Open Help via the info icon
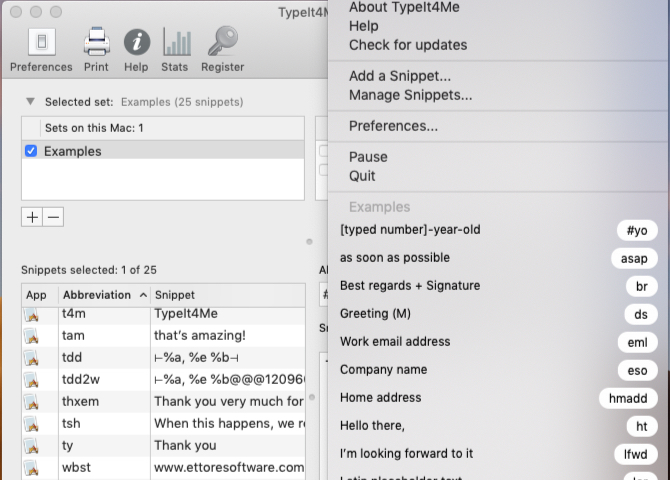The height and width of the screenshot is (480, 670). [x=136, y=50]
